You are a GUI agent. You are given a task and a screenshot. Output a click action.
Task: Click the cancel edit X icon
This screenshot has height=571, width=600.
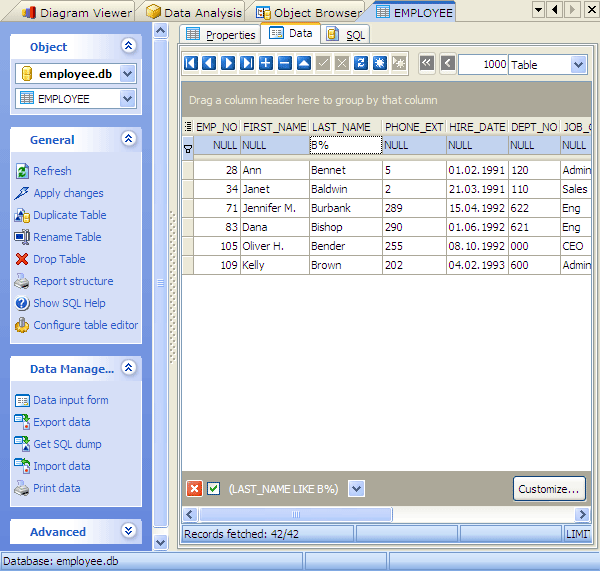342,63
